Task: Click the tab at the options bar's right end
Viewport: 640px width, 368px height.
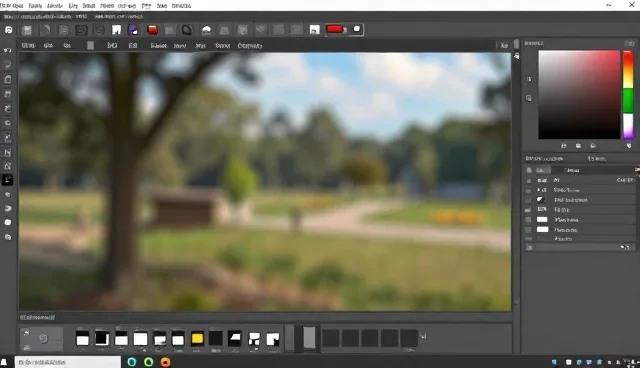Action: [504, 45]
